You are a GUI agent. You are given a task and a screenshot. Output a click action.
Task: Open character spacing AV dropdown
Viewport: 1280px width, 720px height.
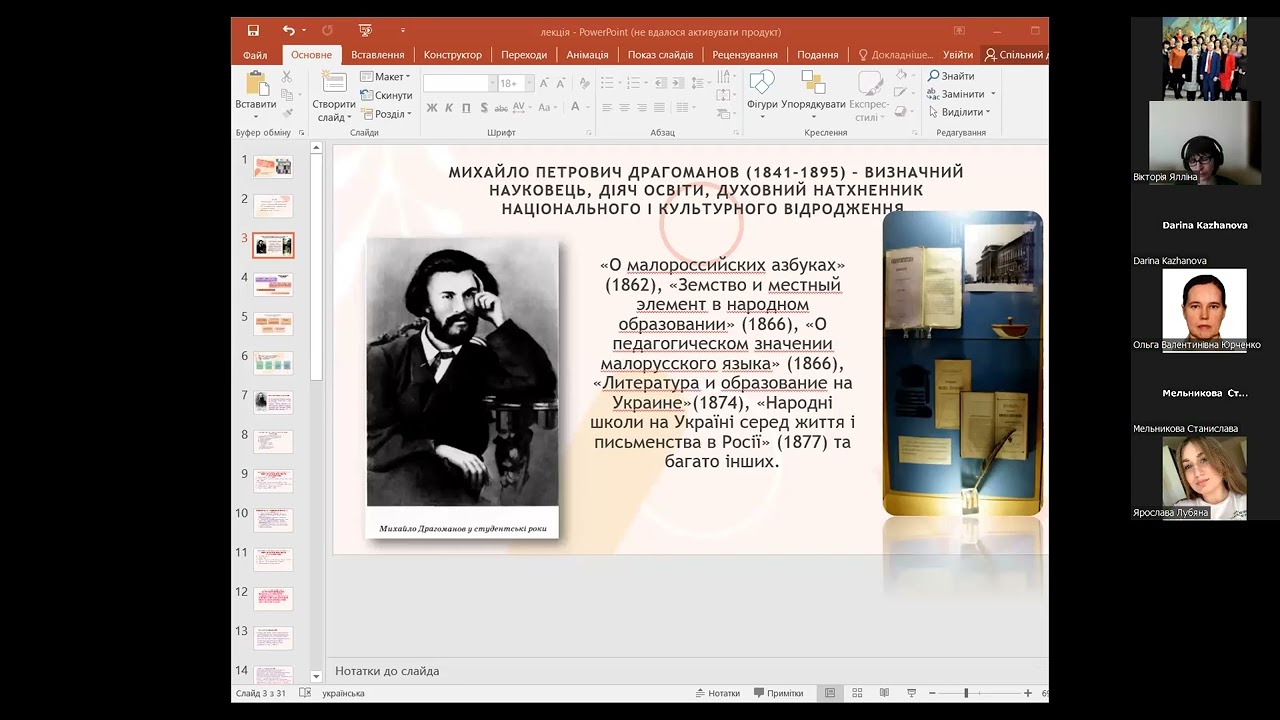523,108
